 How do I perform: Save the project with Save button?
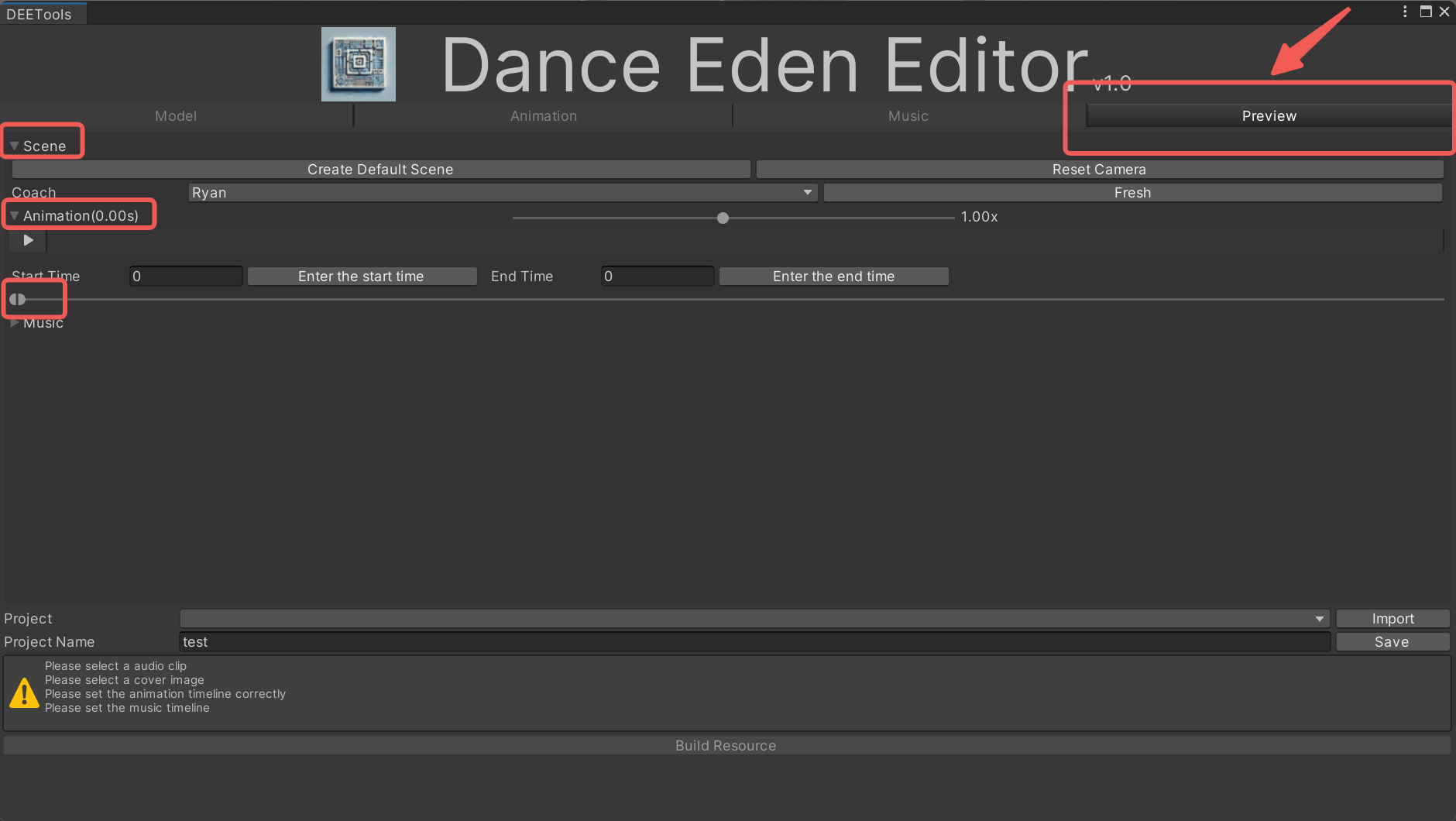[x=1392, y=641]
